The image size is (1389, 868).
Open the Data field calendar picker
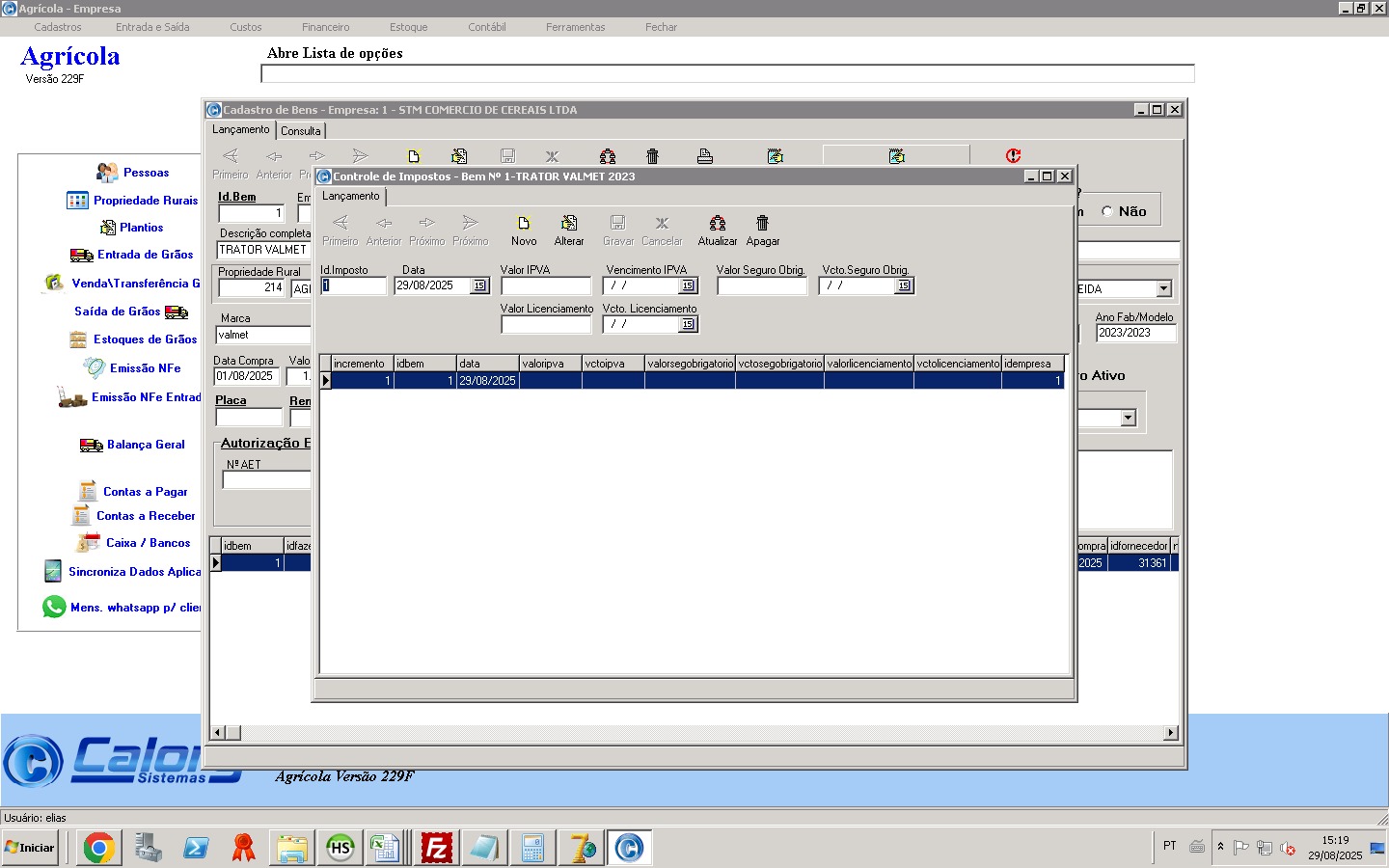coord(479,285)
